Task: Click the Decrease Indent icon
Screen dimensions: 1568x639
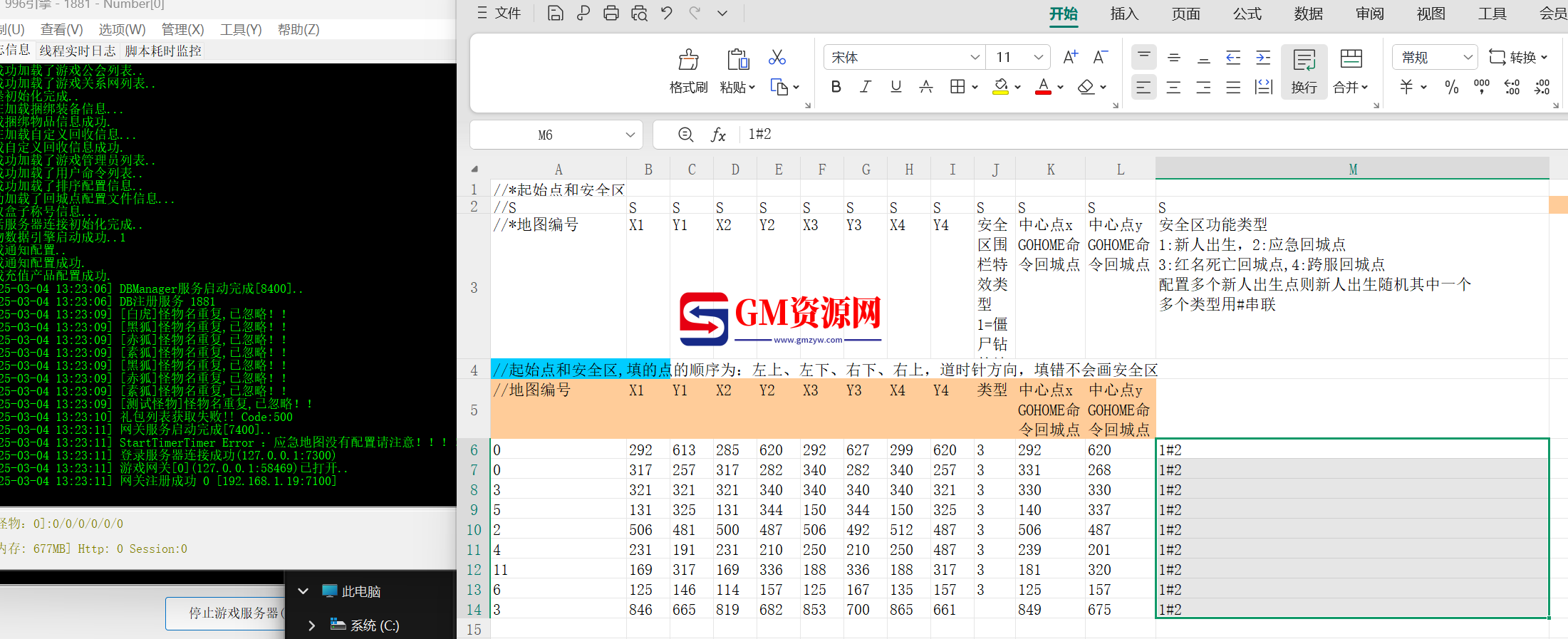Action: [x=1233, y=58]
